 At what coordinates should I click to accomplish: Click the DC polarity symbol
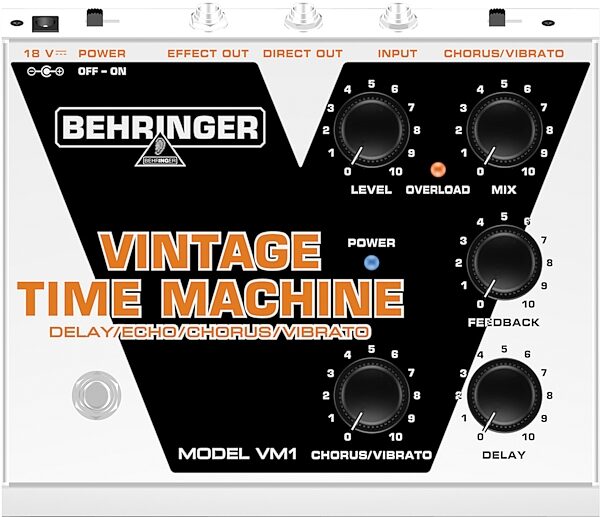(45, 71)
